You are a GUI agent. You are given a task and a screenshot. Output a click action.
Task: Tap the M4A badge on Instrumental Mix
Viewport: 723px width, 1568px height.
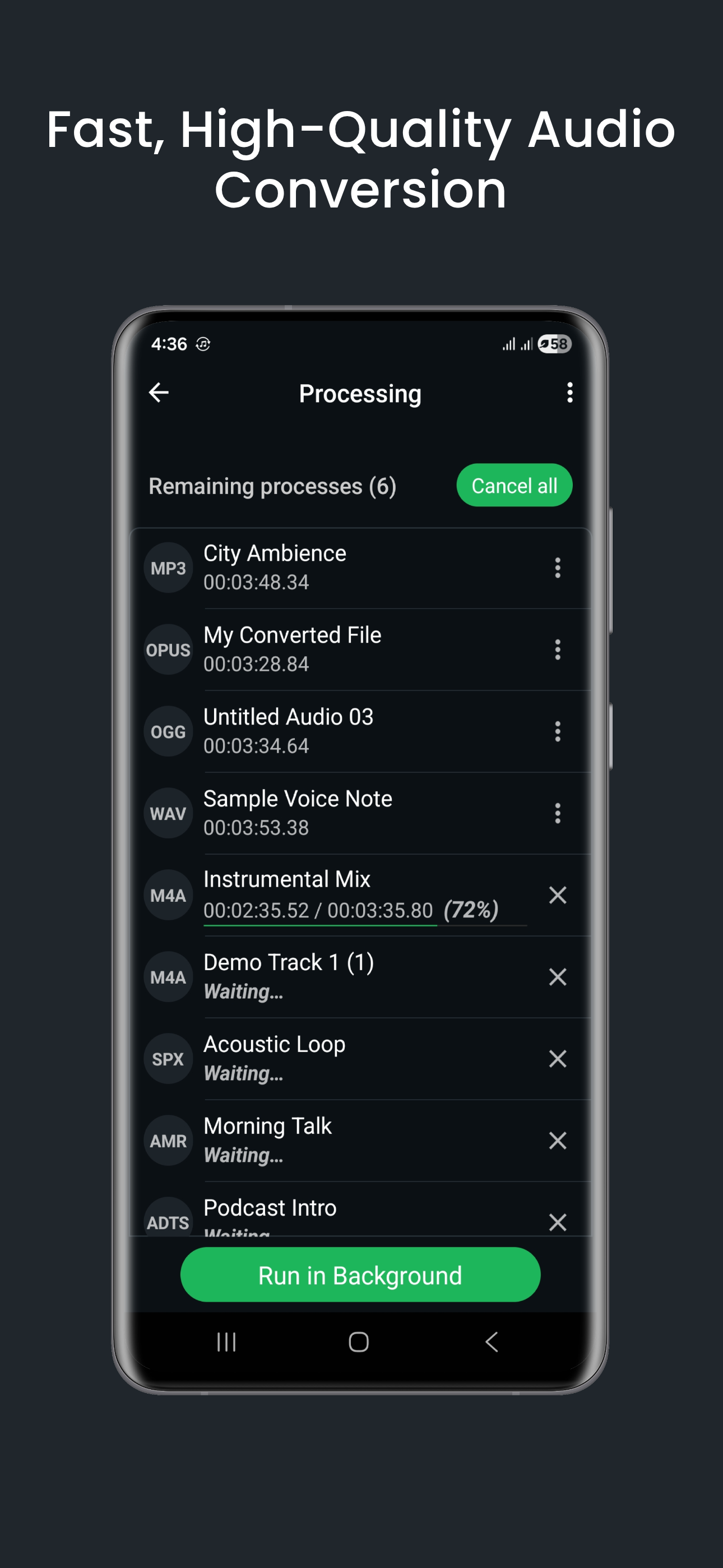168,895
